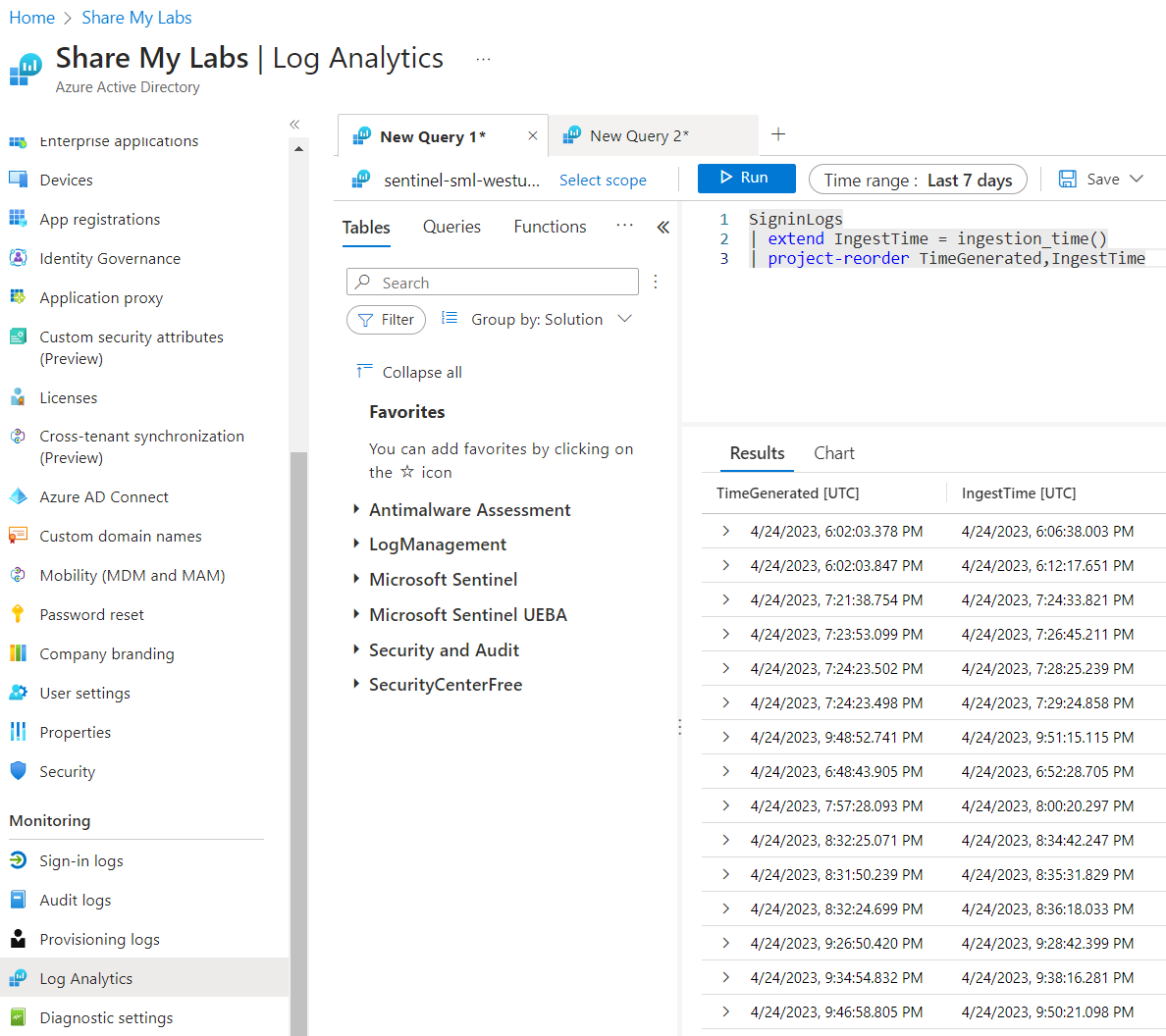The height and width of the screenshot is (1036, 1166).
Task: Run the query
Action: [746, 179]
